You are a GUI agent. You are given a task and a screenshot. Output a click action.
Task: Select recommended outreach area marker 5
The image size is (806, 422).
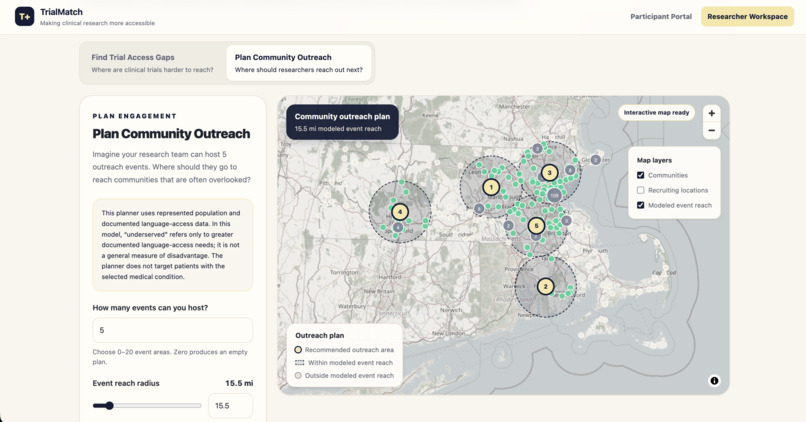click(536, 226)
